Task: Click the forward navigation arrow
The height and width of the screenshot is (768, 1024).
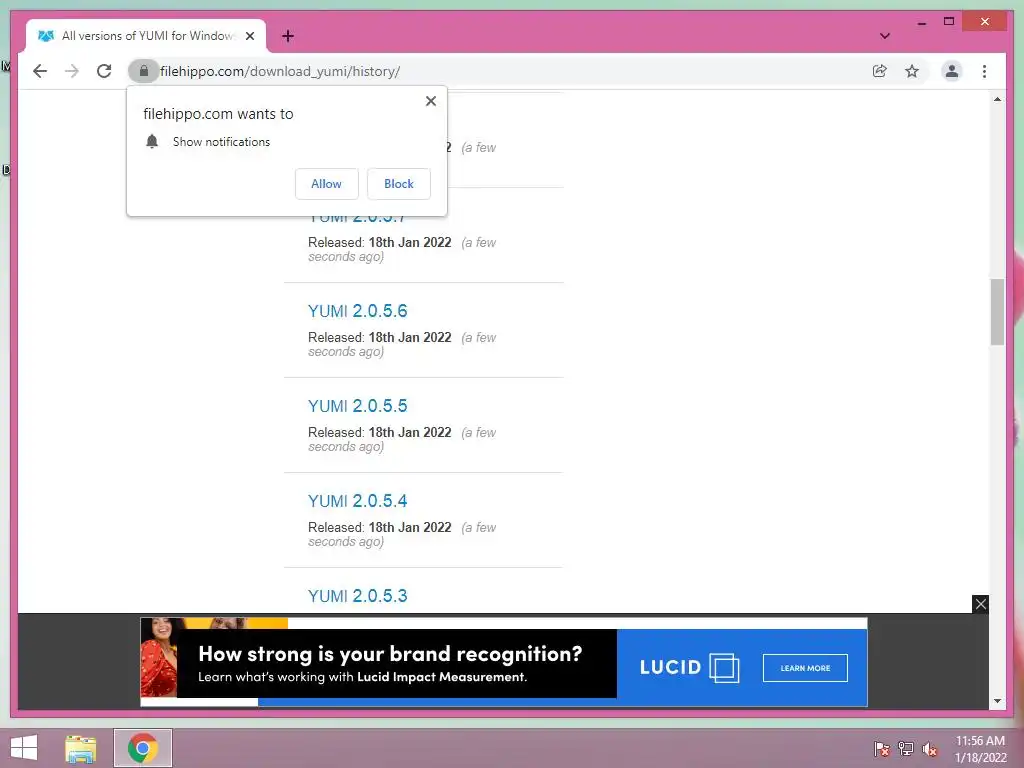Action: [x=72, y=71]
